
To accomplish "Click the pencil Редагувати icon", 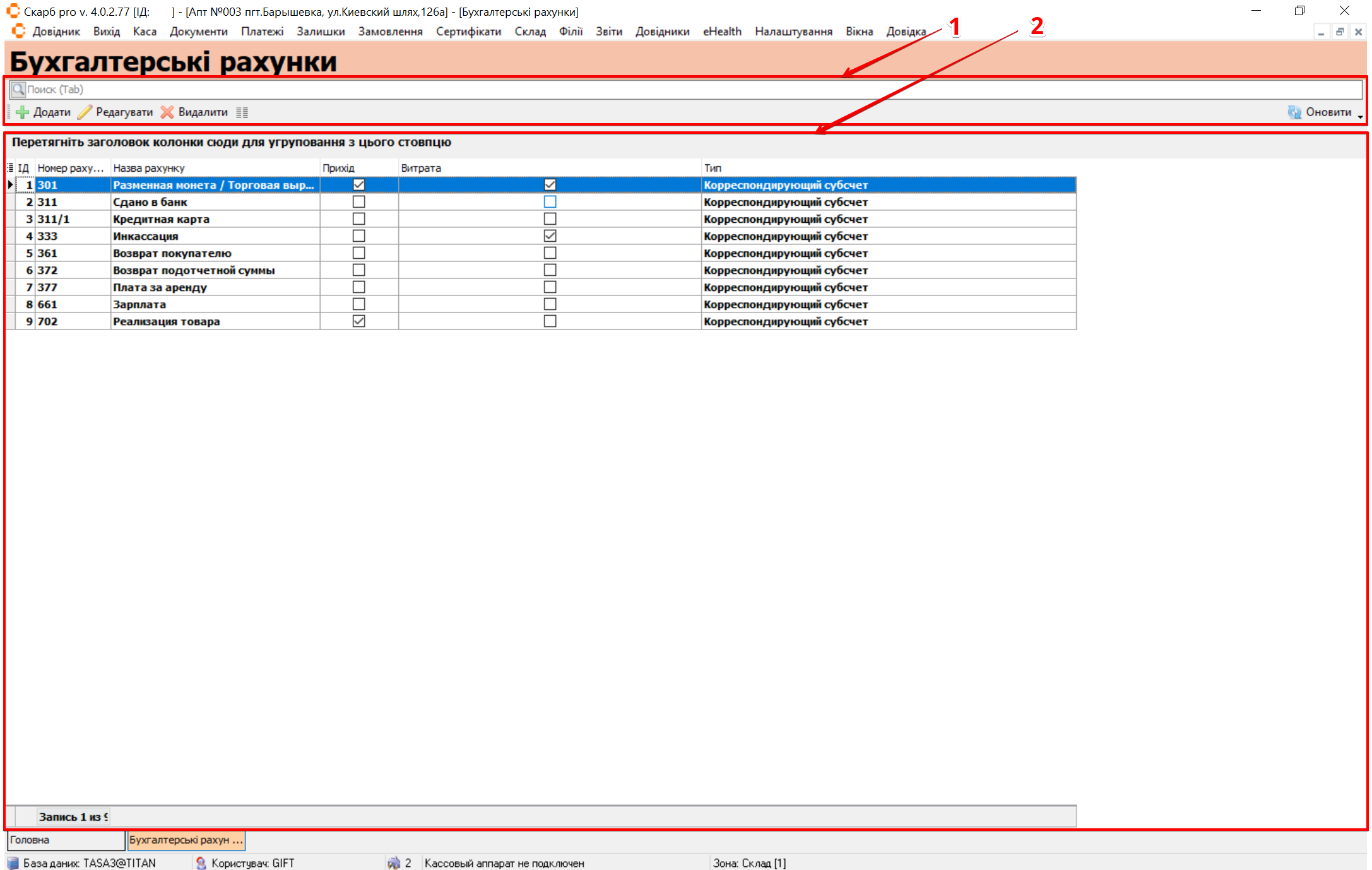I will click(x=85, y=112).
